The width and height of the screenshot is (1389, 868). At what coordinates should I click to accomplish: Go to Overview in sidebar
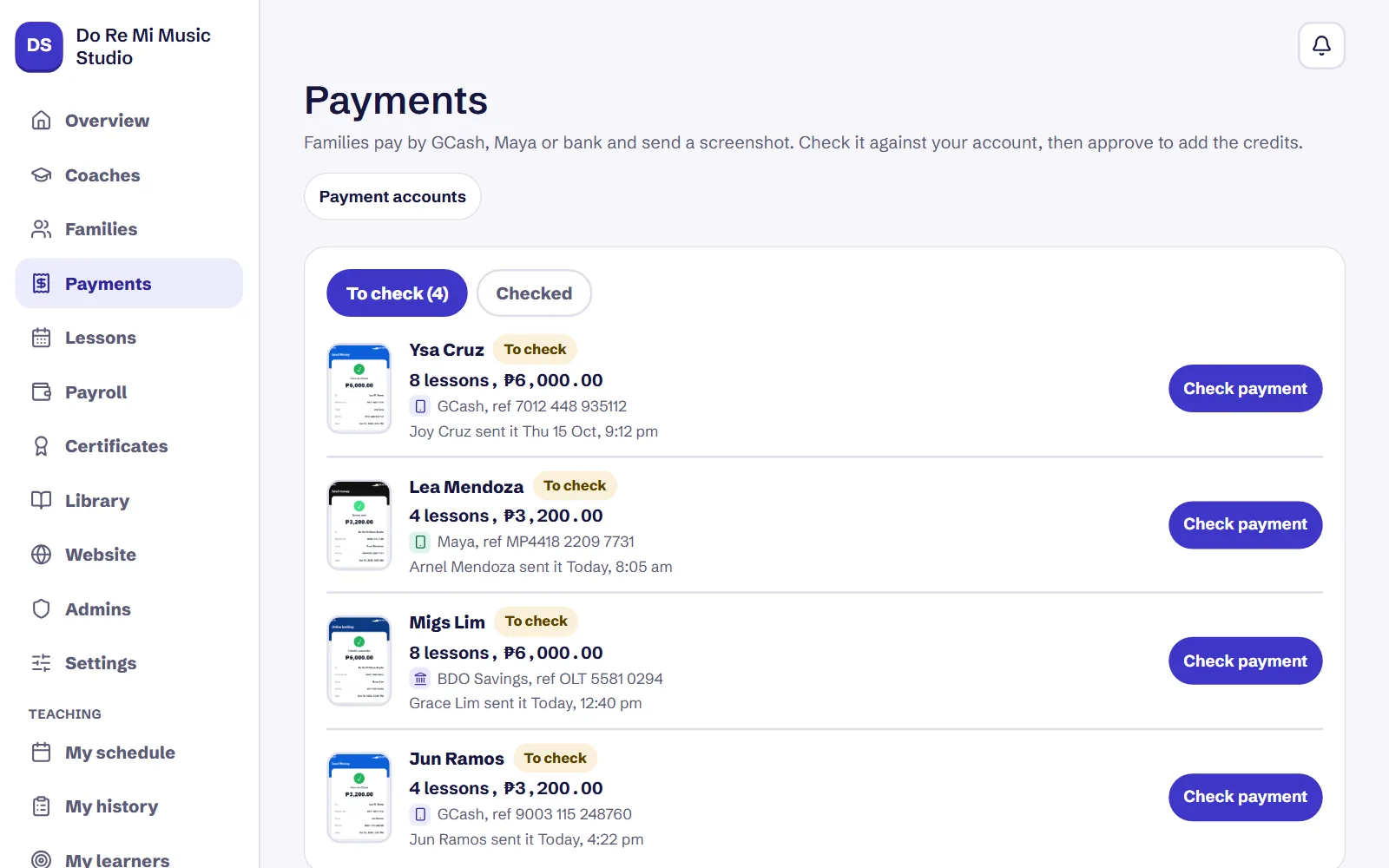[x=129, y=121]
